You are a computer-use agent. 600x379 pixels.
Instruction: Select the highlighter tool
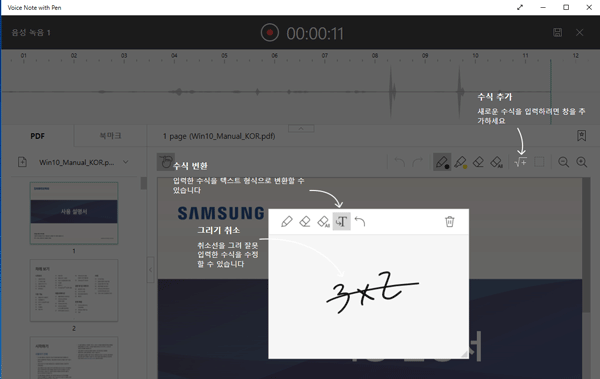pos(460,162)
